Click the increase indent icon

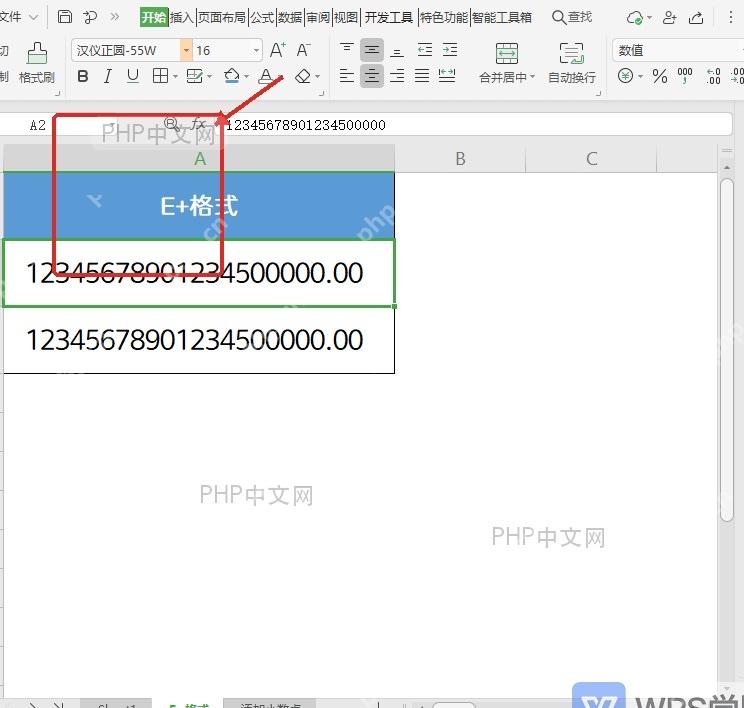pyautogui.click(x=449, y=50)
